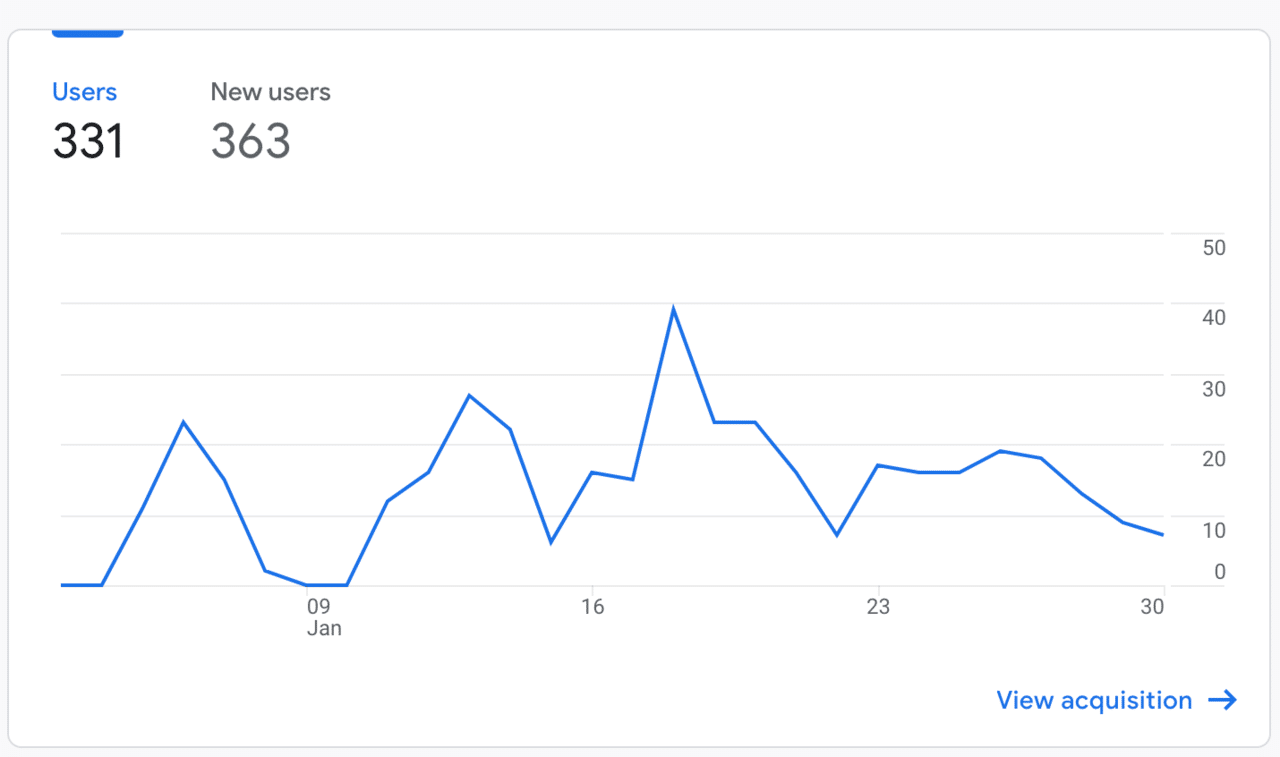Click the 10 y-axis value label
The height and width of the screenshot is (757, 1280).
pos(1214,530)
